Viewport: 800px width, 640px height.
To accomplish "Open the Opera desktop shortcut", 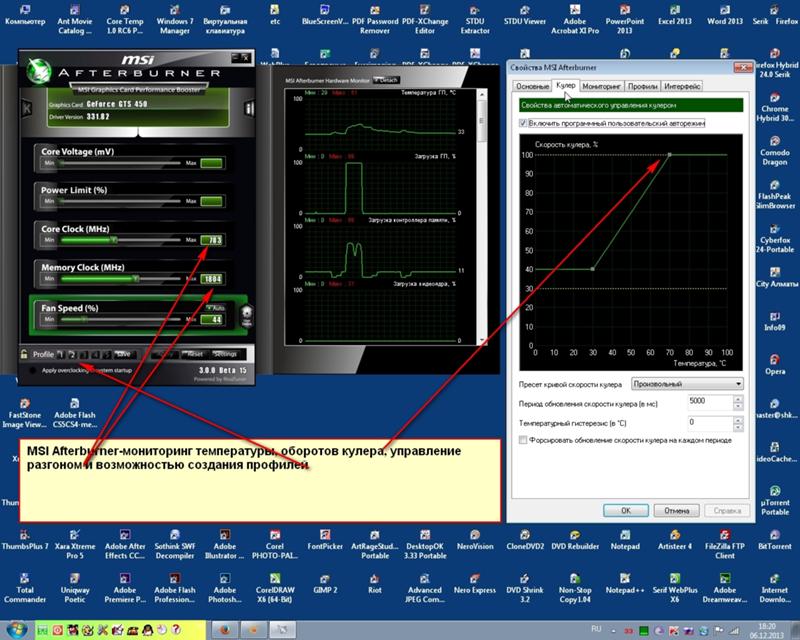I will [x=774, y=364].
